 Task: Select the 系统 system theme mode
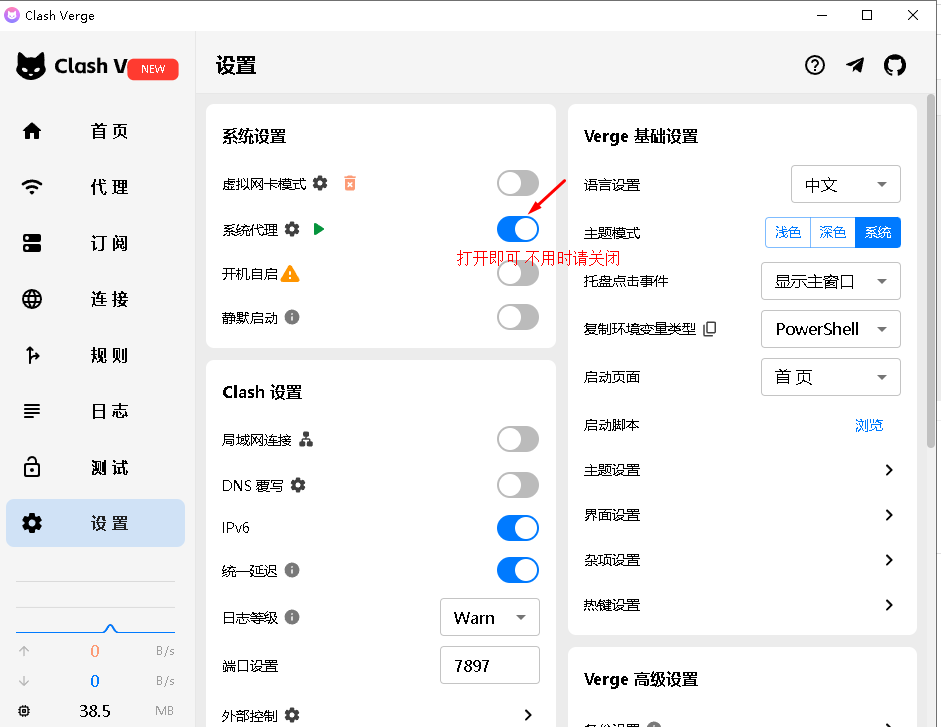point(878,232)
